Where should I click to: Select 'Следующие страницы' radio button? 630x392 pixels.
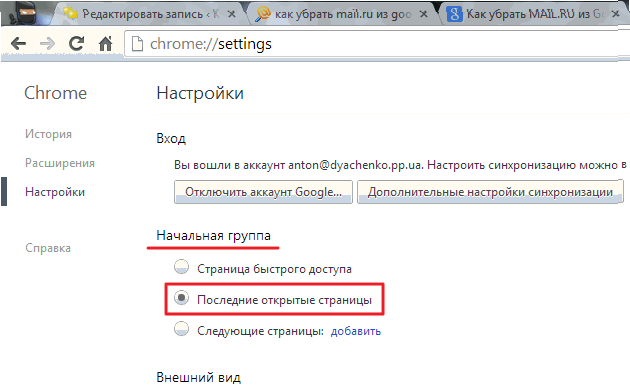pos(181,329)
